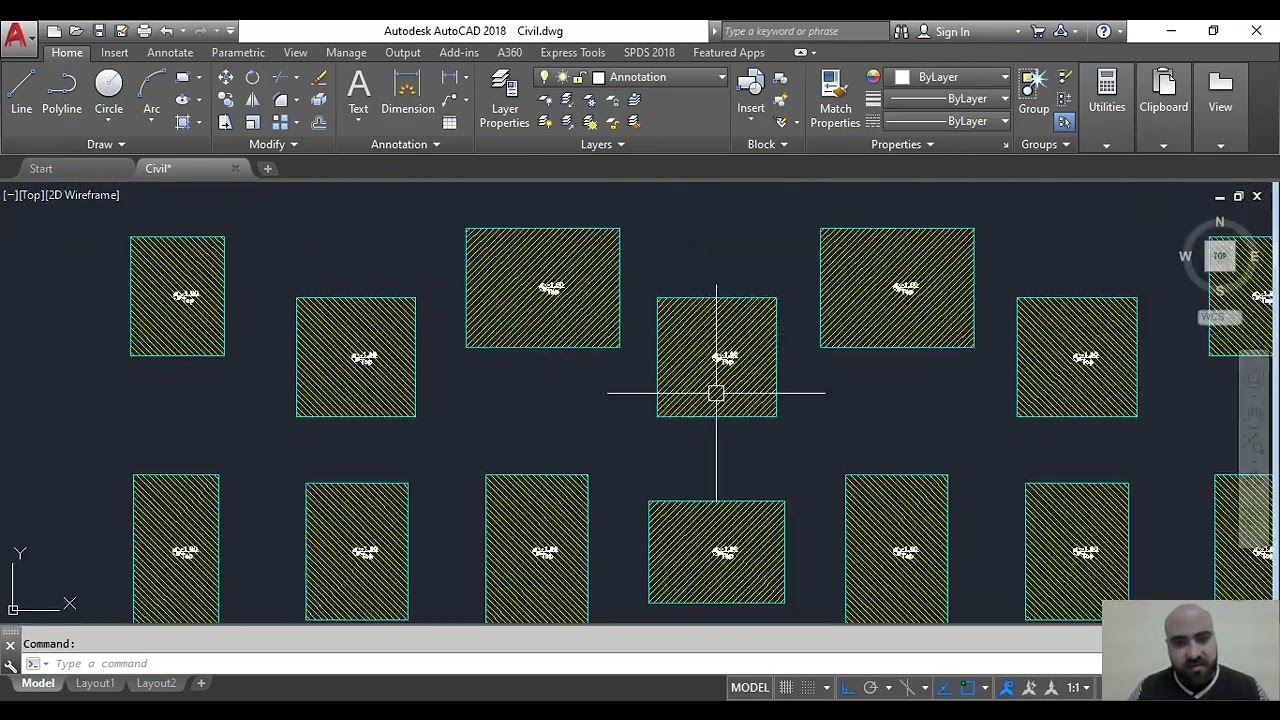Expand the Annotation panel
Screen dimensions: 1280x720
[405, 144]
